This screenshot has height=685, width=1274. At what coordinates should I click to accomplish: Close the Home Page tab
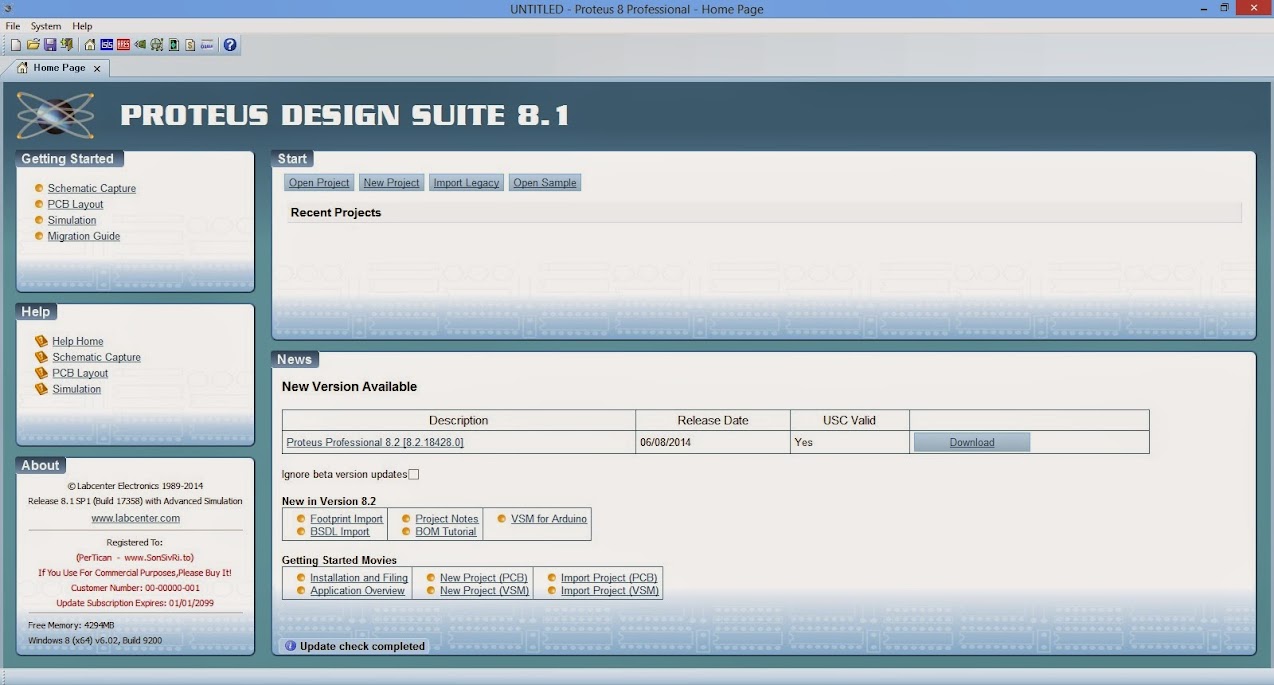[97, 69]
